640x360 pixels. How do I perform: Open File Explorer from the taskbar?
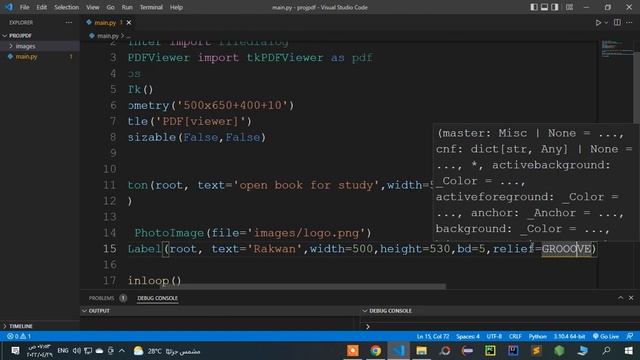[x=422, y=351]
